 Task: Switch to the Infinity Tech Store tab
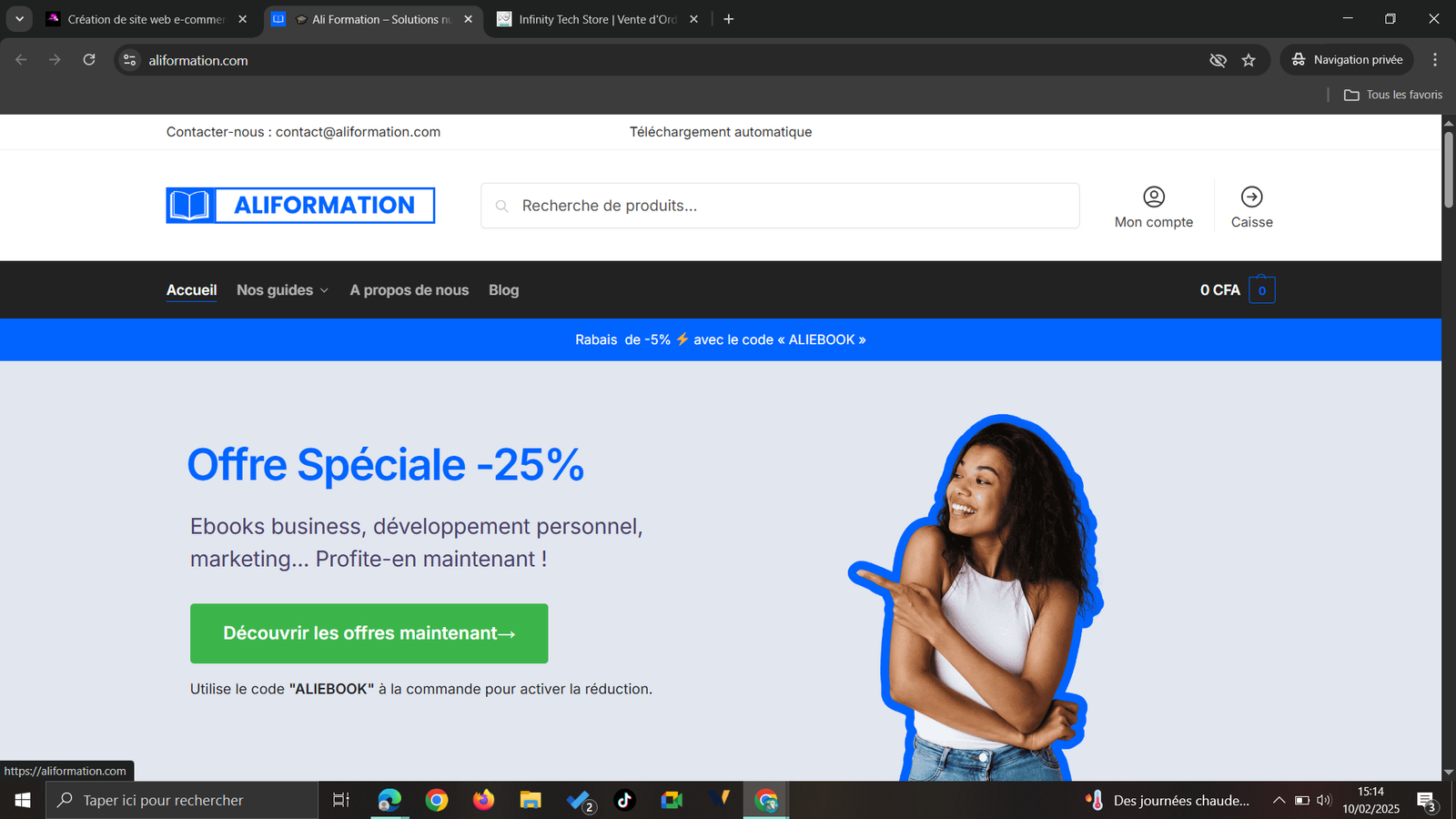tap(596, 19)
